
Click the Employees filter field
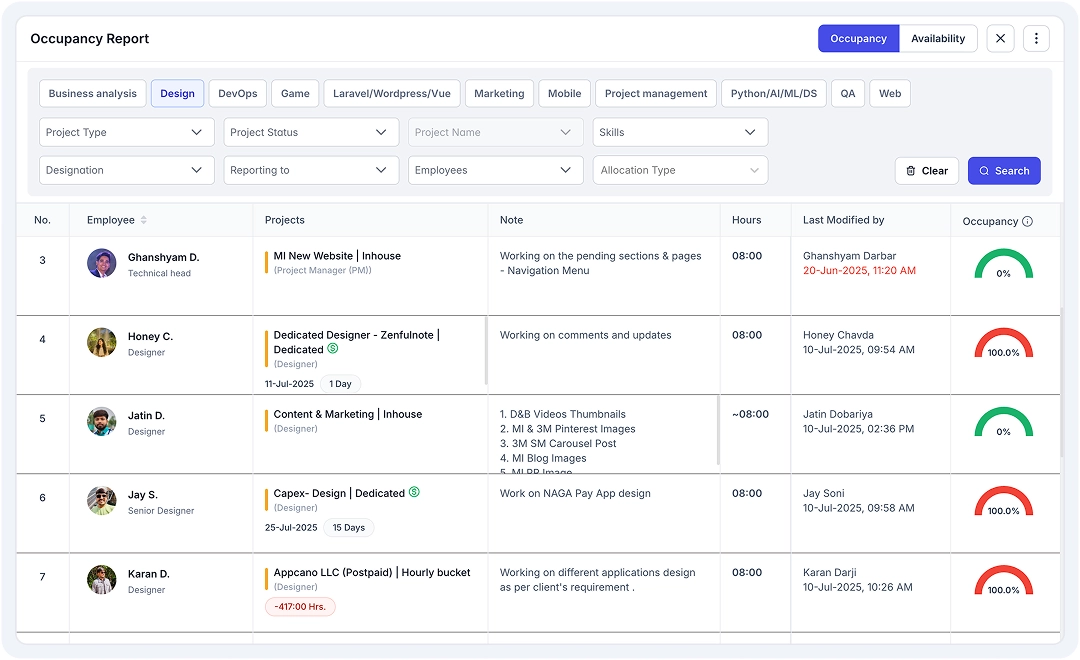point(495,170)
